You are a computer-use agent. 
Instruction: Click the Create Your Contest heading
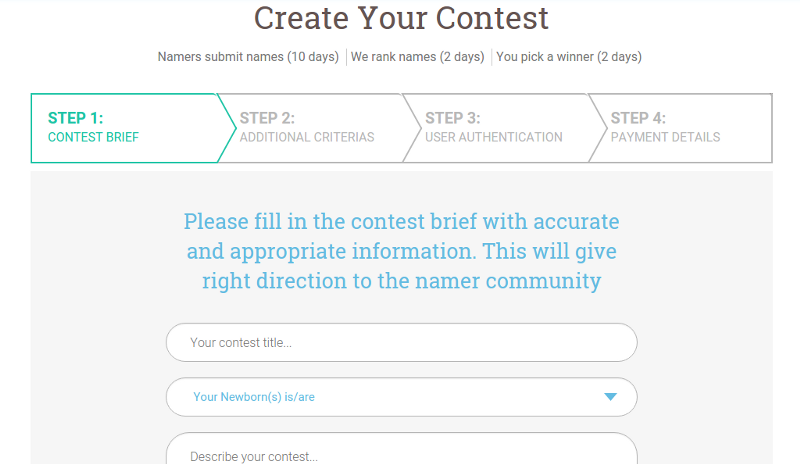[401, 18]
